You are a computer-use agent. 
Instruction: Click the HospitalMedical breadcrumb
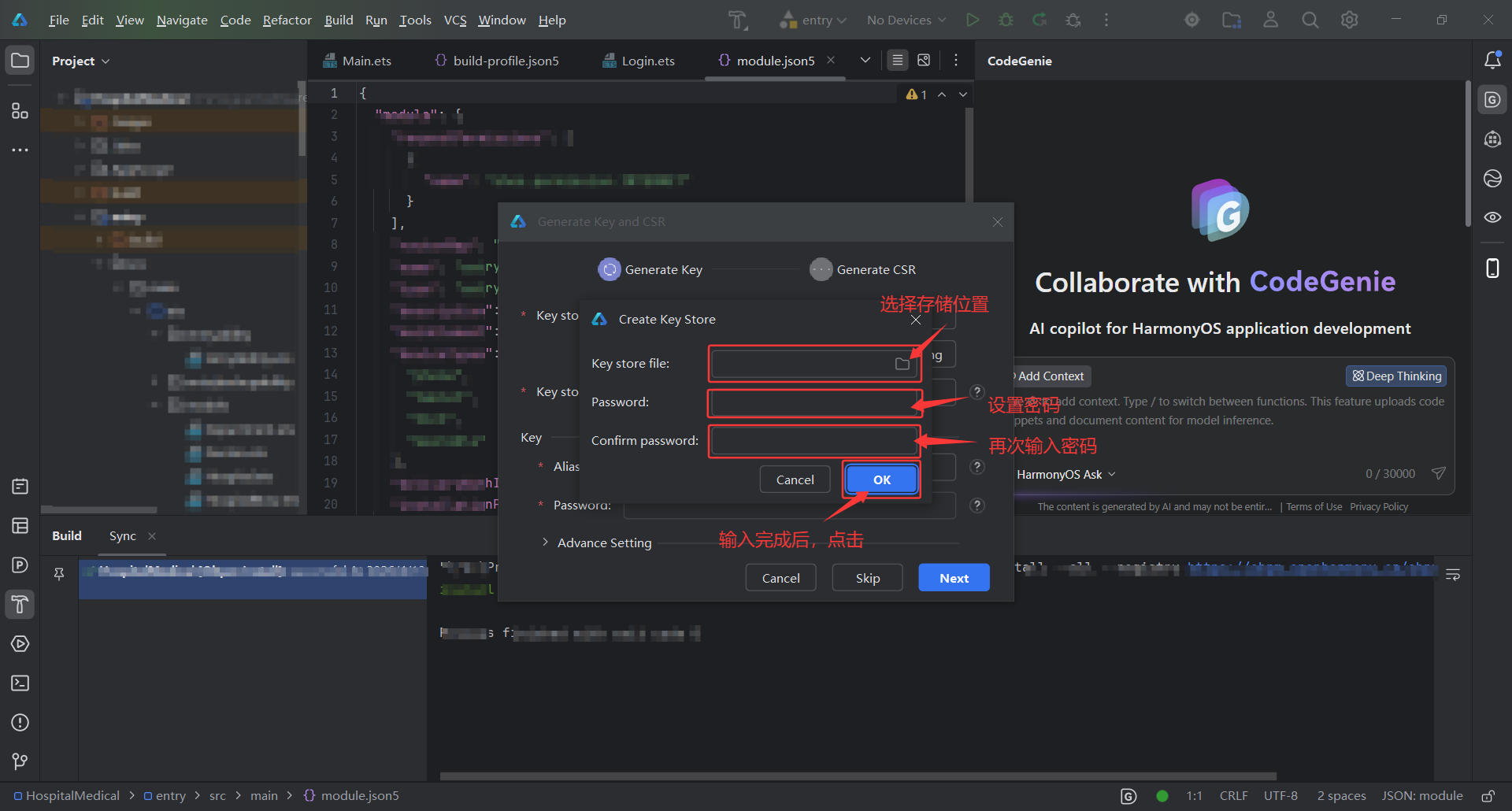(x=67, y=796)
